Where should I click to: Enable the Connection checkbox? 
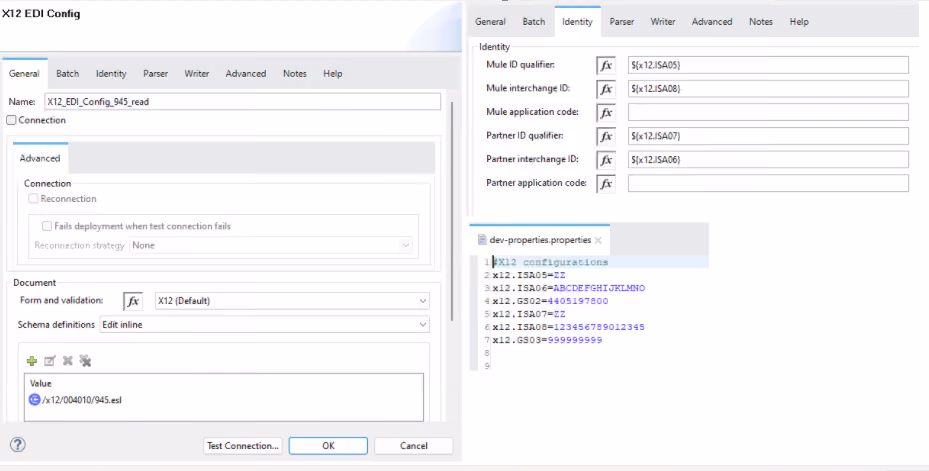pos(11,120)
